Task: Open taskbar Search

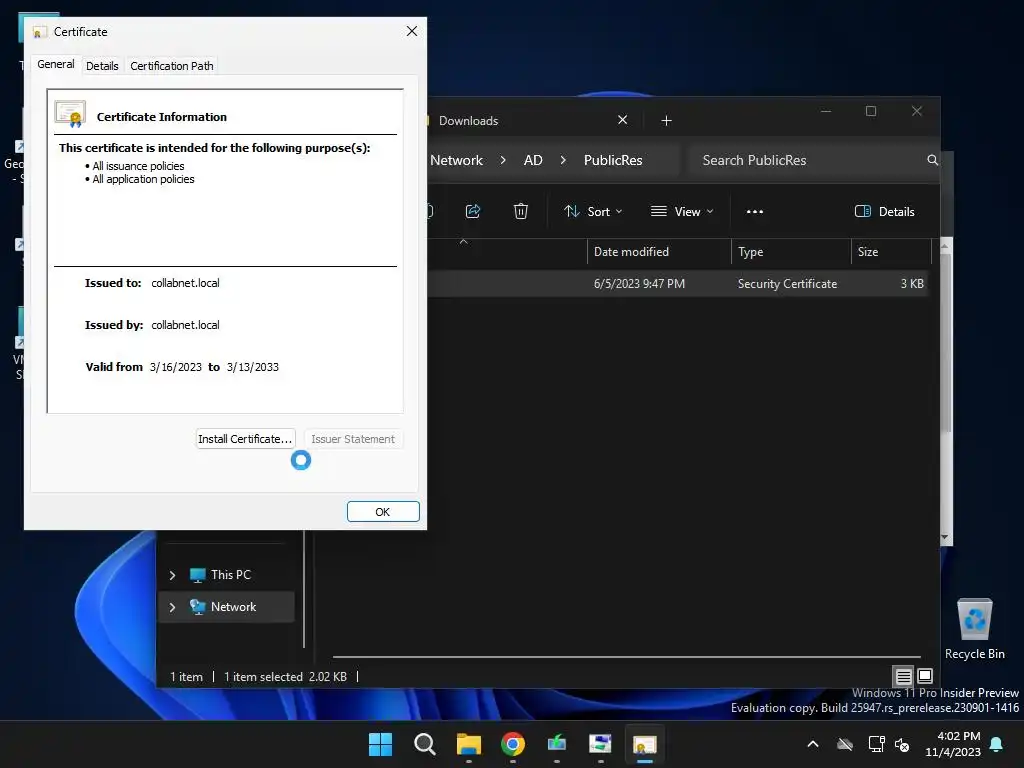Action: (x=424, y=744)
